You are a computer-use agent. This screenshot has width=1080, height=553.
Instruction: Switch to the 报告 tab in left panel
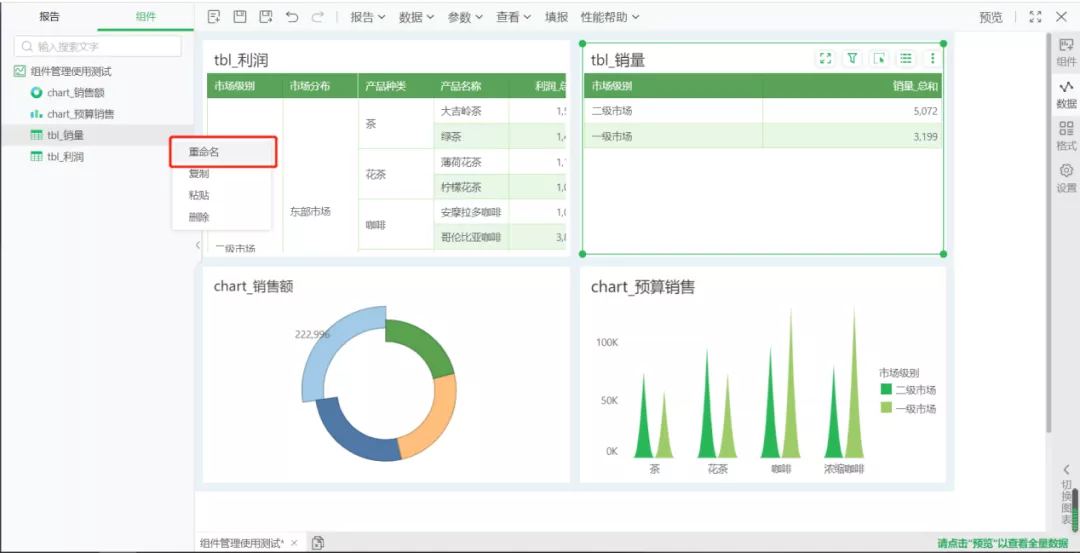(x=50, y=17)
